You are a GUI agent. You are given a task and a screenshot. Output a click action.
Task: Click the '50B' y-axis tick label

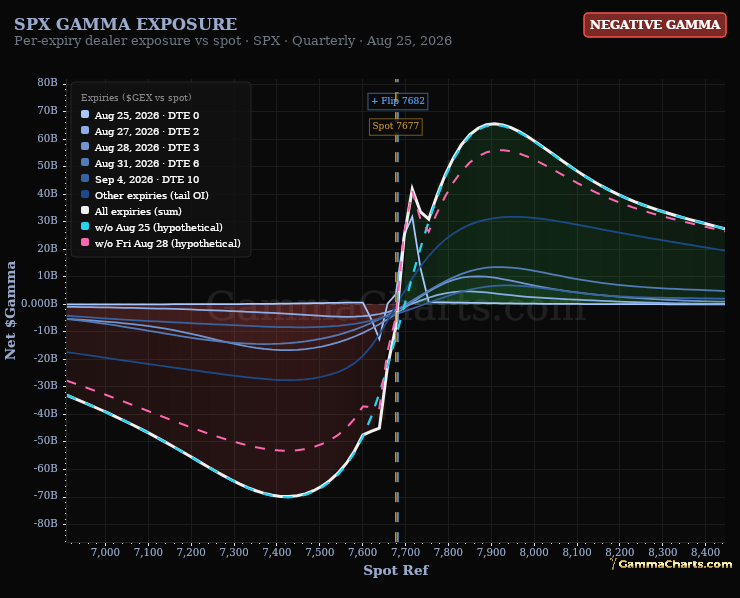tap(47, 166)
